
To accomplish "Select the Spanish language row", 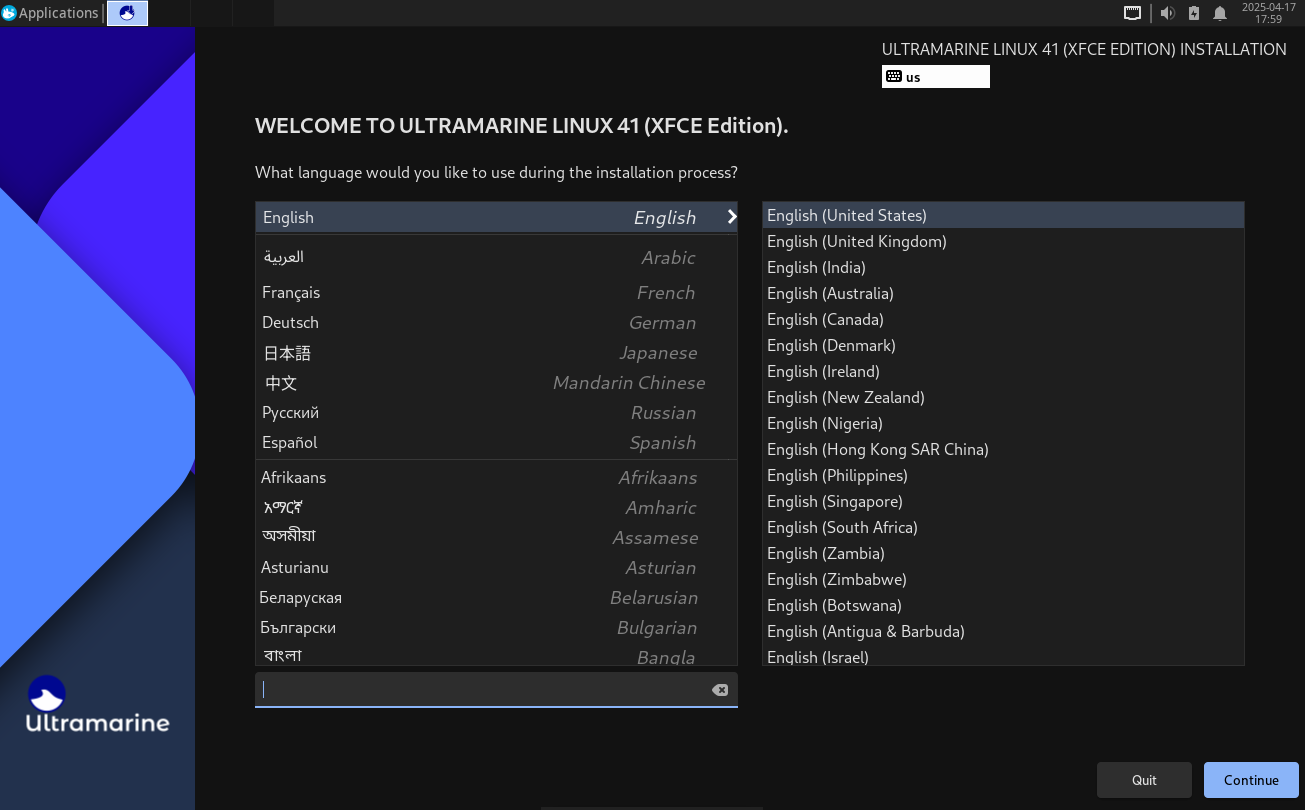I will pyautogui.click(x=496, y=442).
